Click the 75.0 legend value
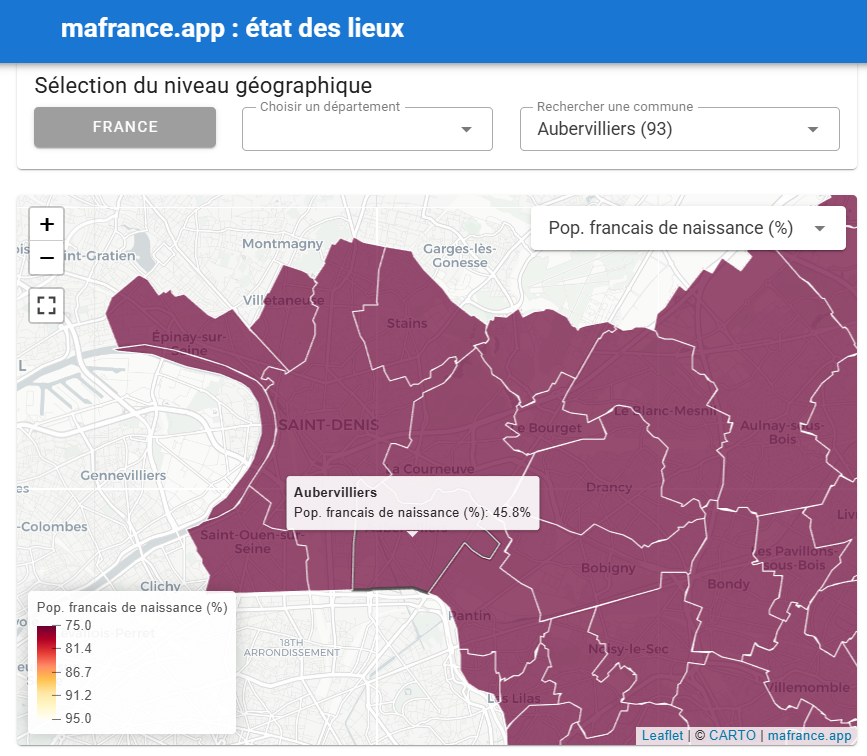 tap(78, 625)
